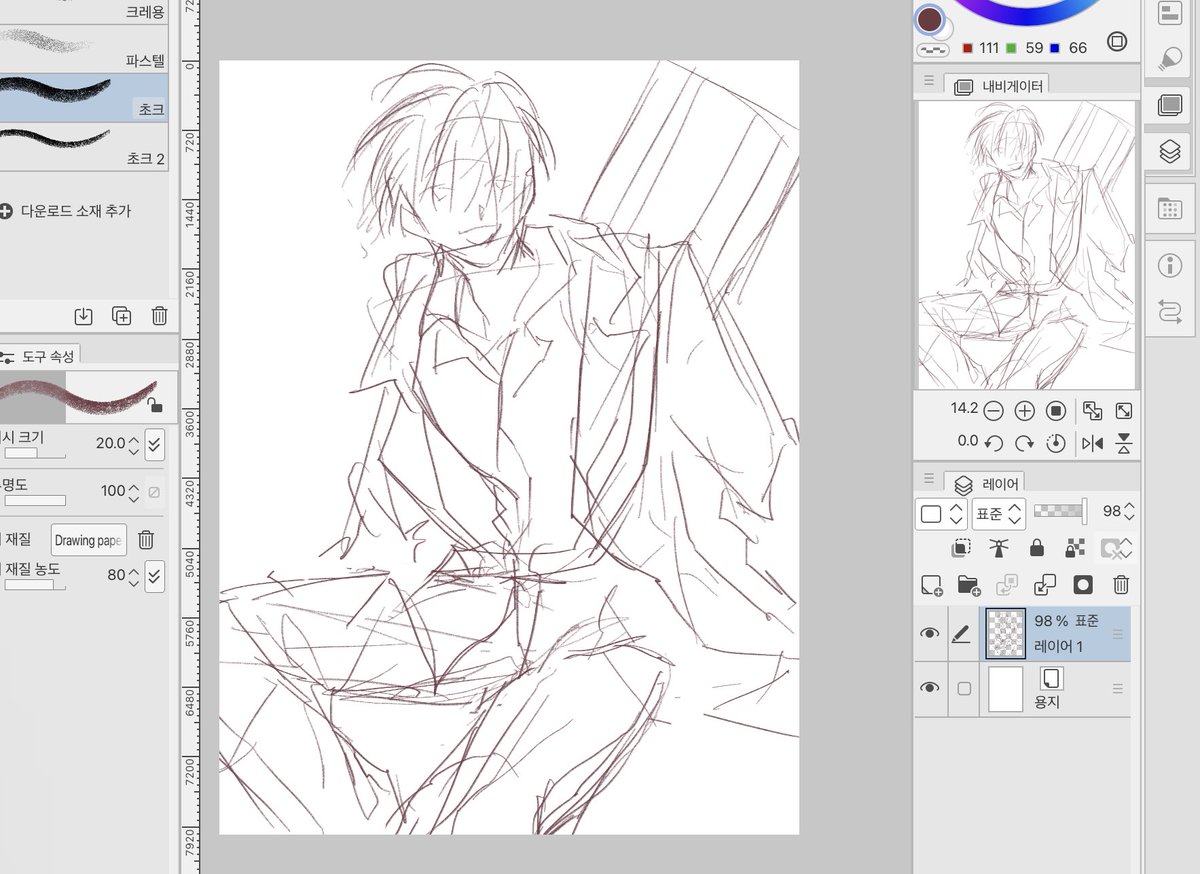Delete the Drawing paper texture
Image resolution: width=1200 pixels, height=874 pixels.
click(146, 540)
